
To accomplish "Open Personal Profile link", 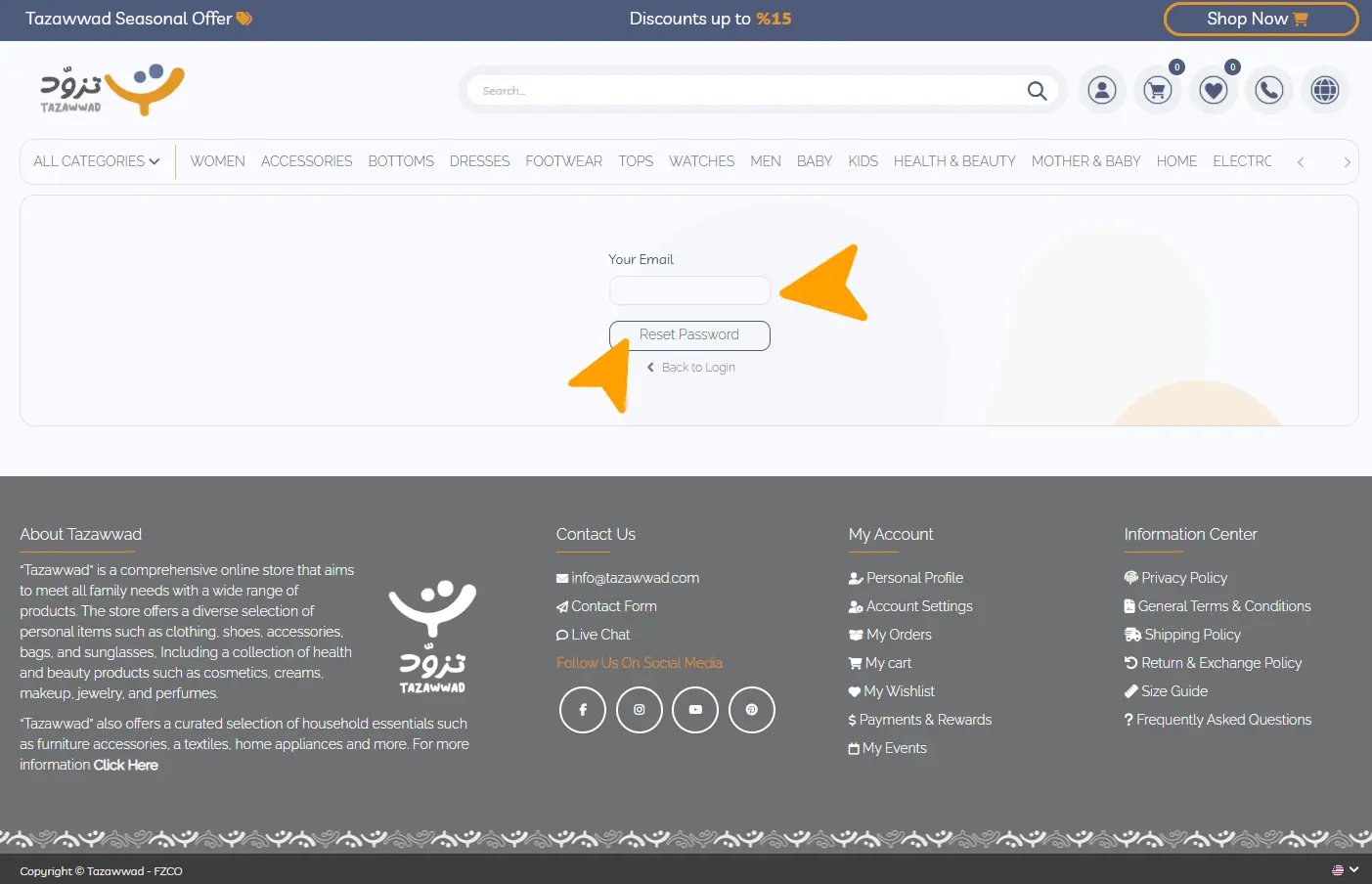I will point(906,578).
